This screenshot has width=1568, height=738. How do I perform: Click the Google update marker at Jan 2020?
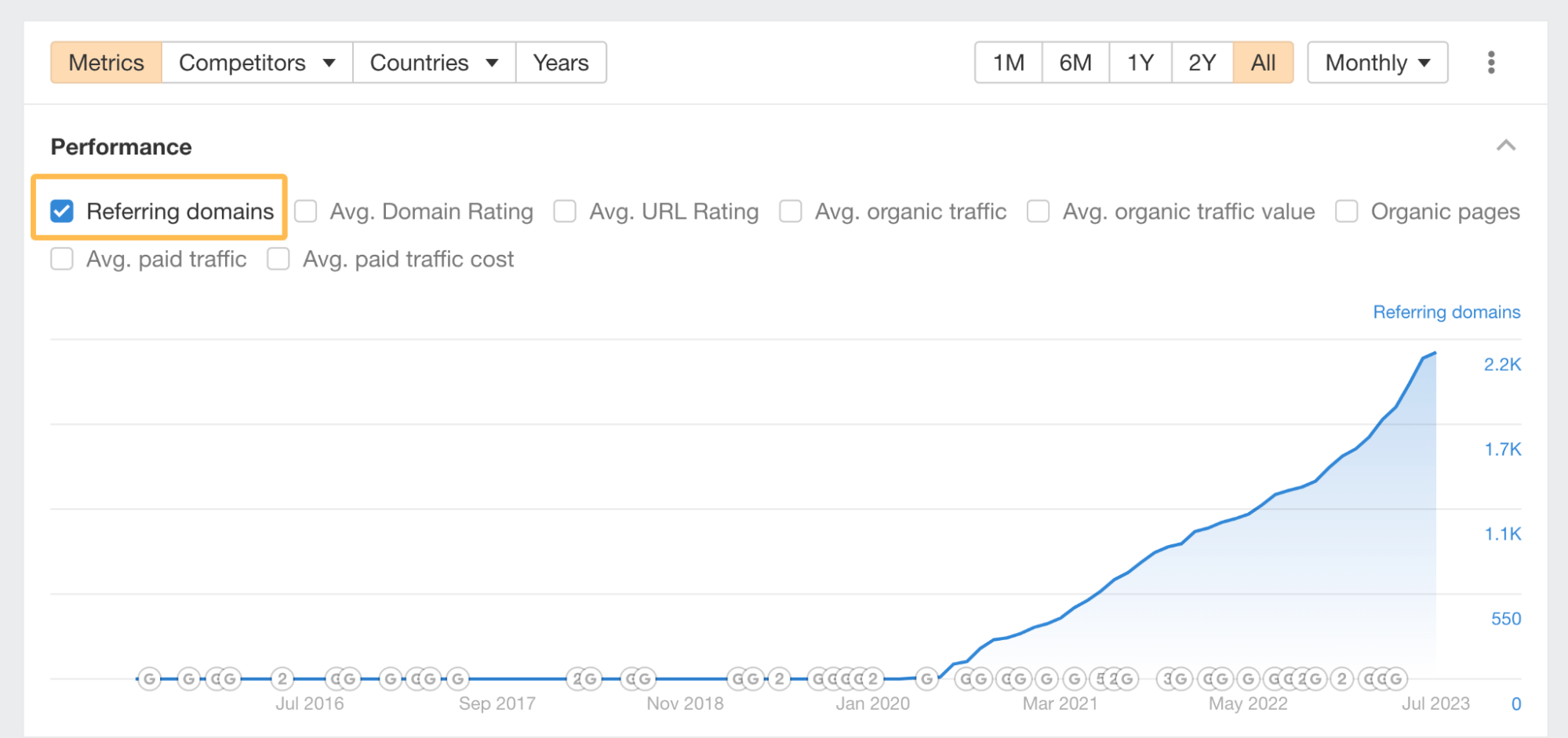(x=928, y=678)
